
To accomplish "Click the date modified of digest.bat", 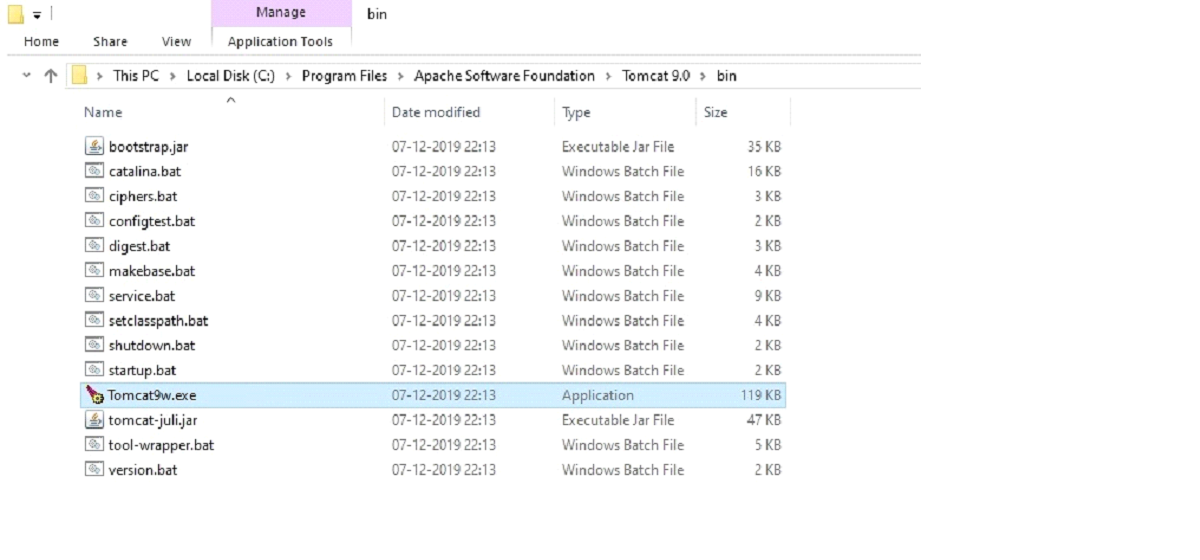I will (444, 246).
